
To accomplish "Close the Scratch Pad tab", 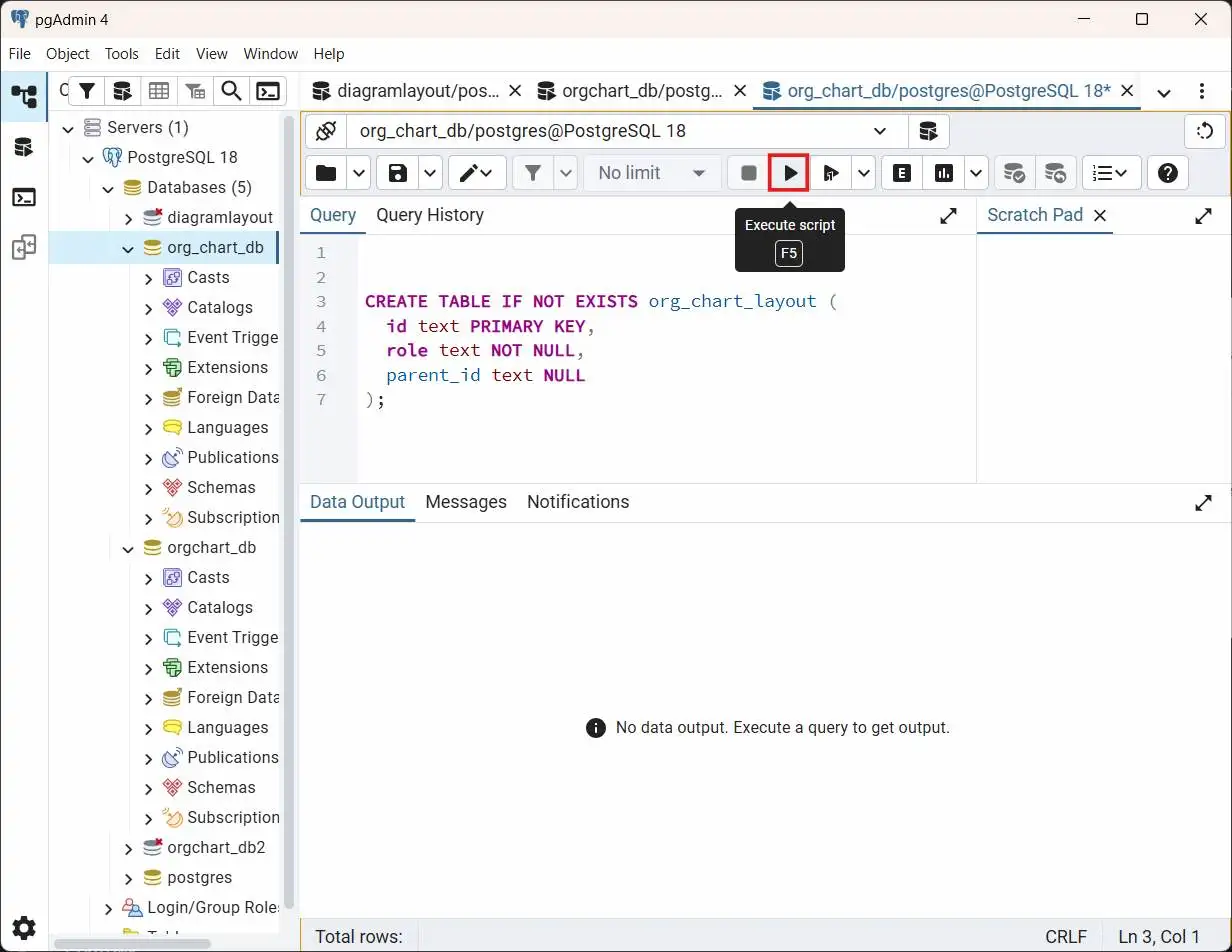I will pyautogui.click(x=1100, y=215).
